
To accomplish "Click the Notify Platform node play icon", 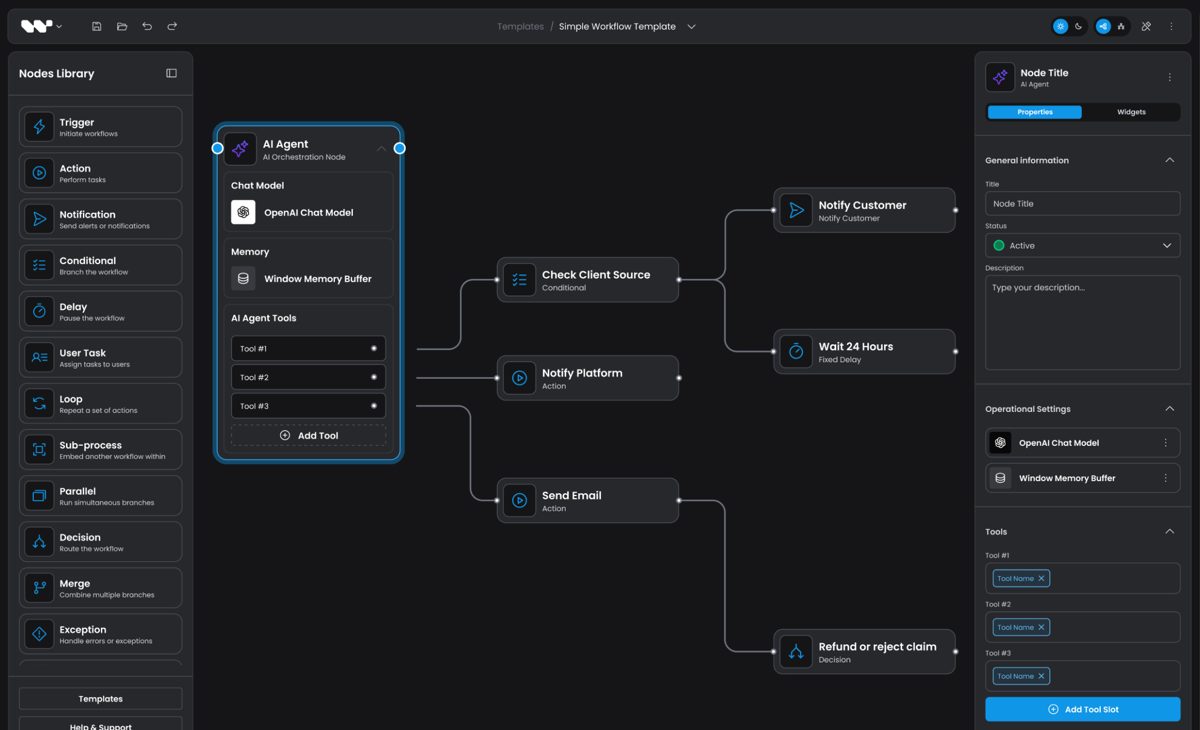I will tap(519, 378).
